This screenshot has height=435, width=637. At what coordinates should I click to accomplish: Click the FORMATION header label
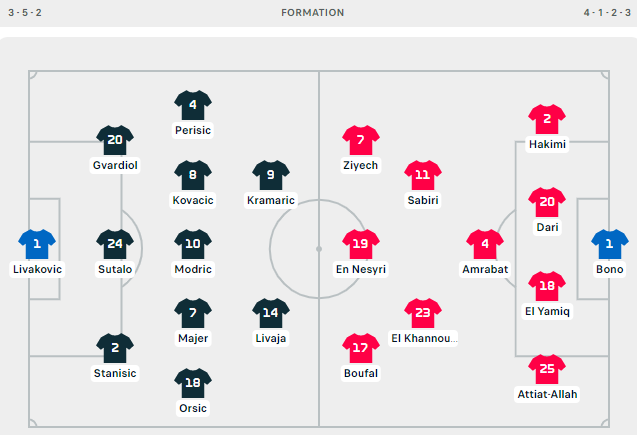tap(312, 13)
